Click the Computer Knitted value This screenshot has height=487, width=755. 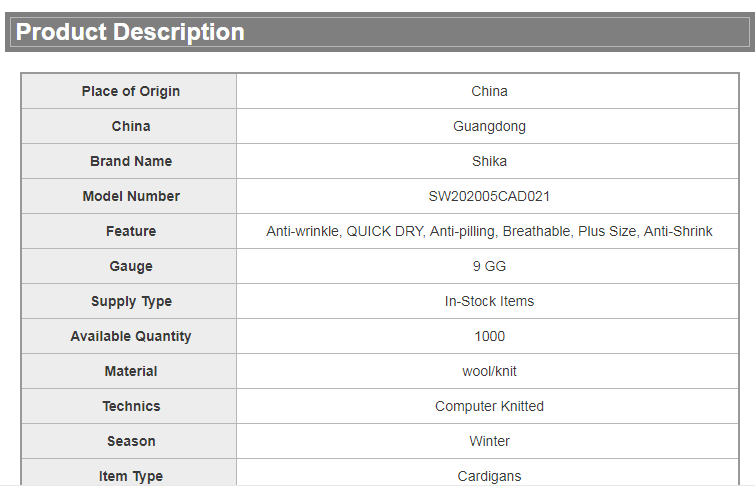[x=489, y=406]
